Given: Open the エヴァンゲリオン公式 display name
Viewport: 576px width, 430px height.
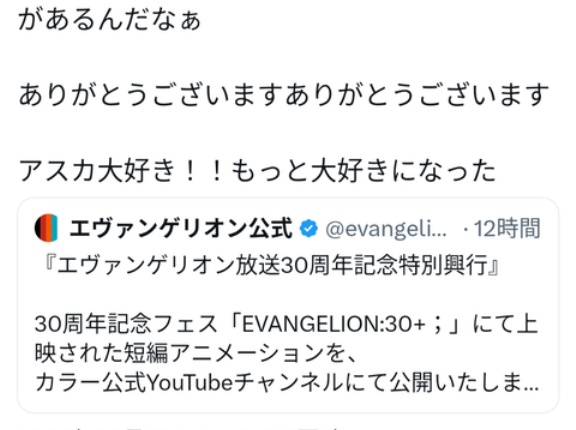Looking at the screenshot, I should click(x=181, y=228).
